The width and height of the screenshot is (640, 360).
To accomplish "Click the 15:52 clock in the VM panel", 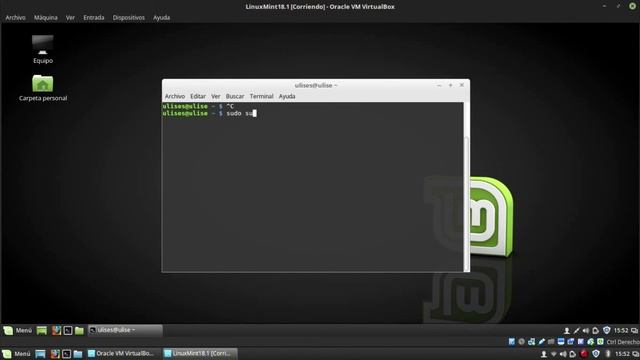I will coord(621,331).
